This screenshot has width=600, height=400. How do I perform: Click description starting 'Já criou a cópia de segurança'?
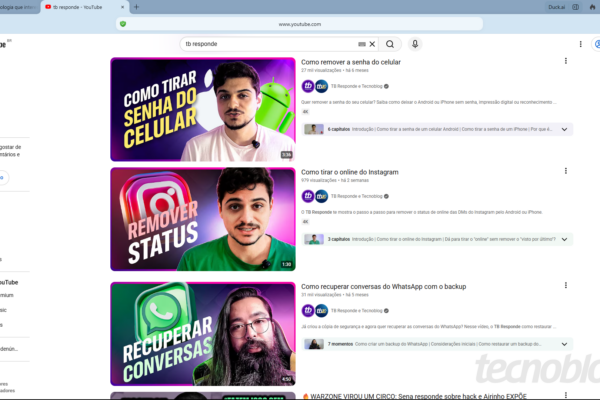pos(429,327)
